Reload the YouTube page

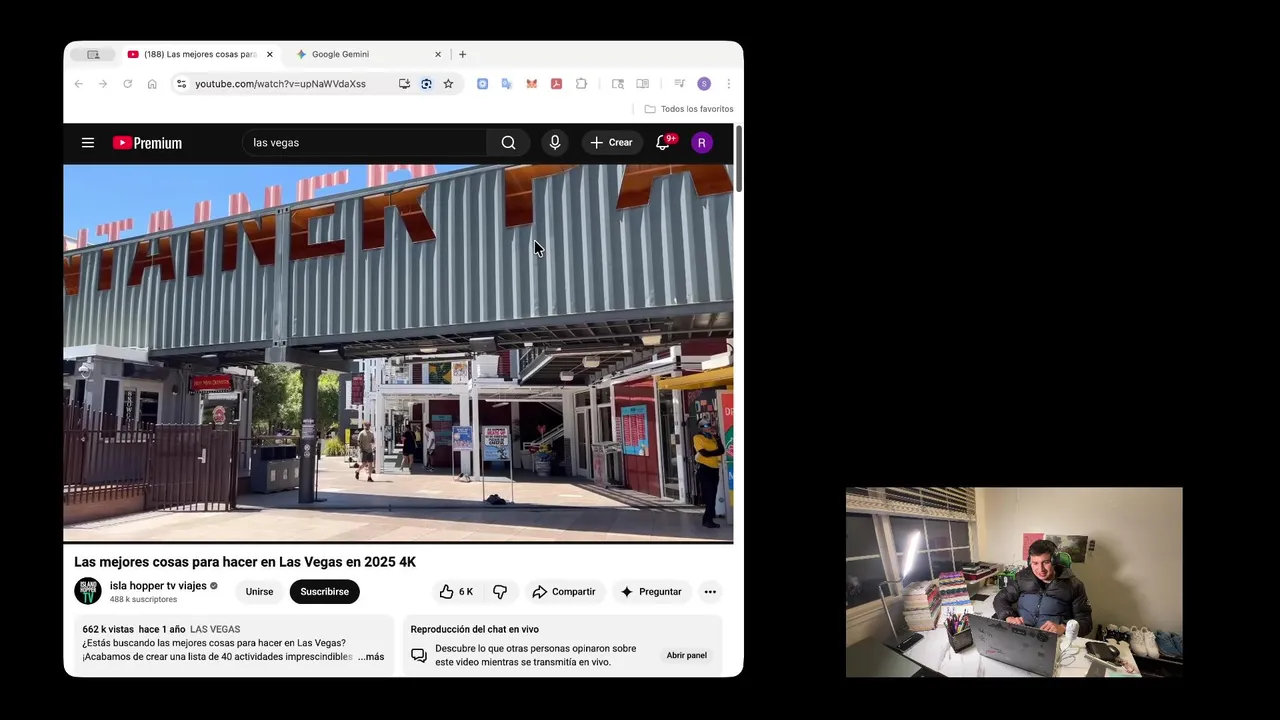coord(127,84)
